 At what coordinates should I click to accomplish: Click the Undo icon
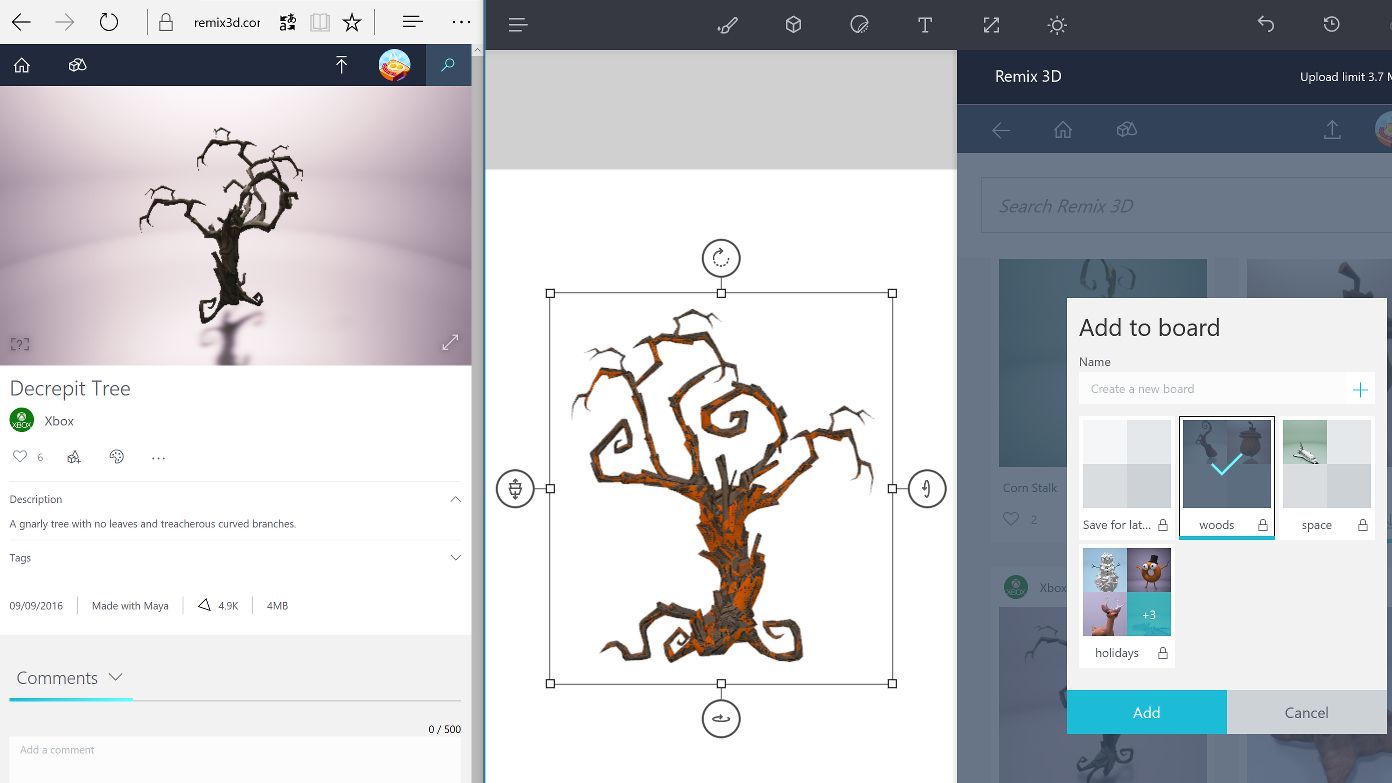click(x=1265, y=24)
